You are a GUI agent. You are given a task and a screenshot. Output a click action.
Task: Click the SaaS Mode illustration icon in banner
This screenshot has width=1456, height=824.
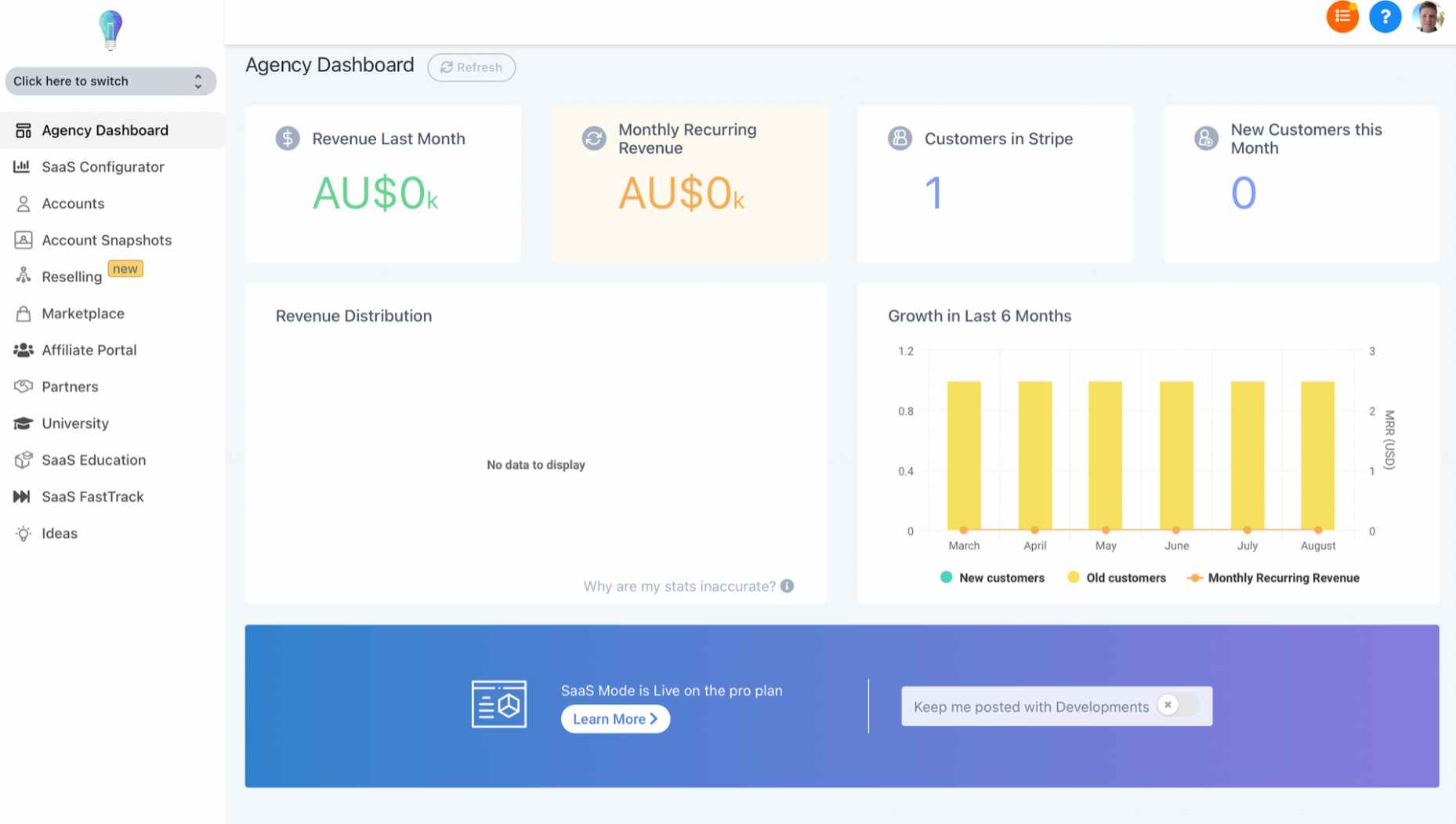(x=499, y=704)
